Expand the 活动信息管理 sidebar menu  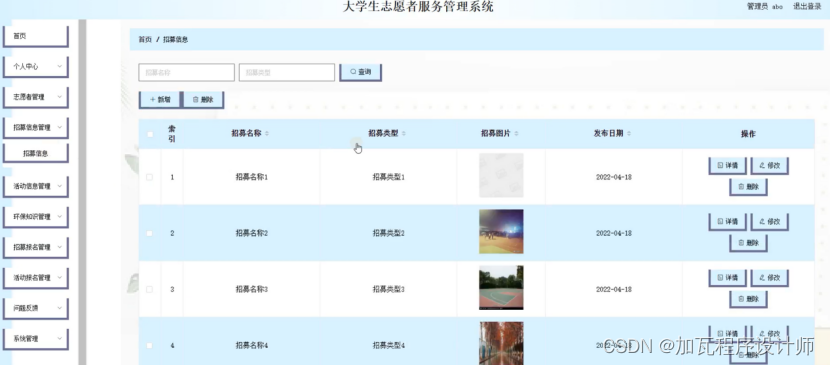coord(35,186)
